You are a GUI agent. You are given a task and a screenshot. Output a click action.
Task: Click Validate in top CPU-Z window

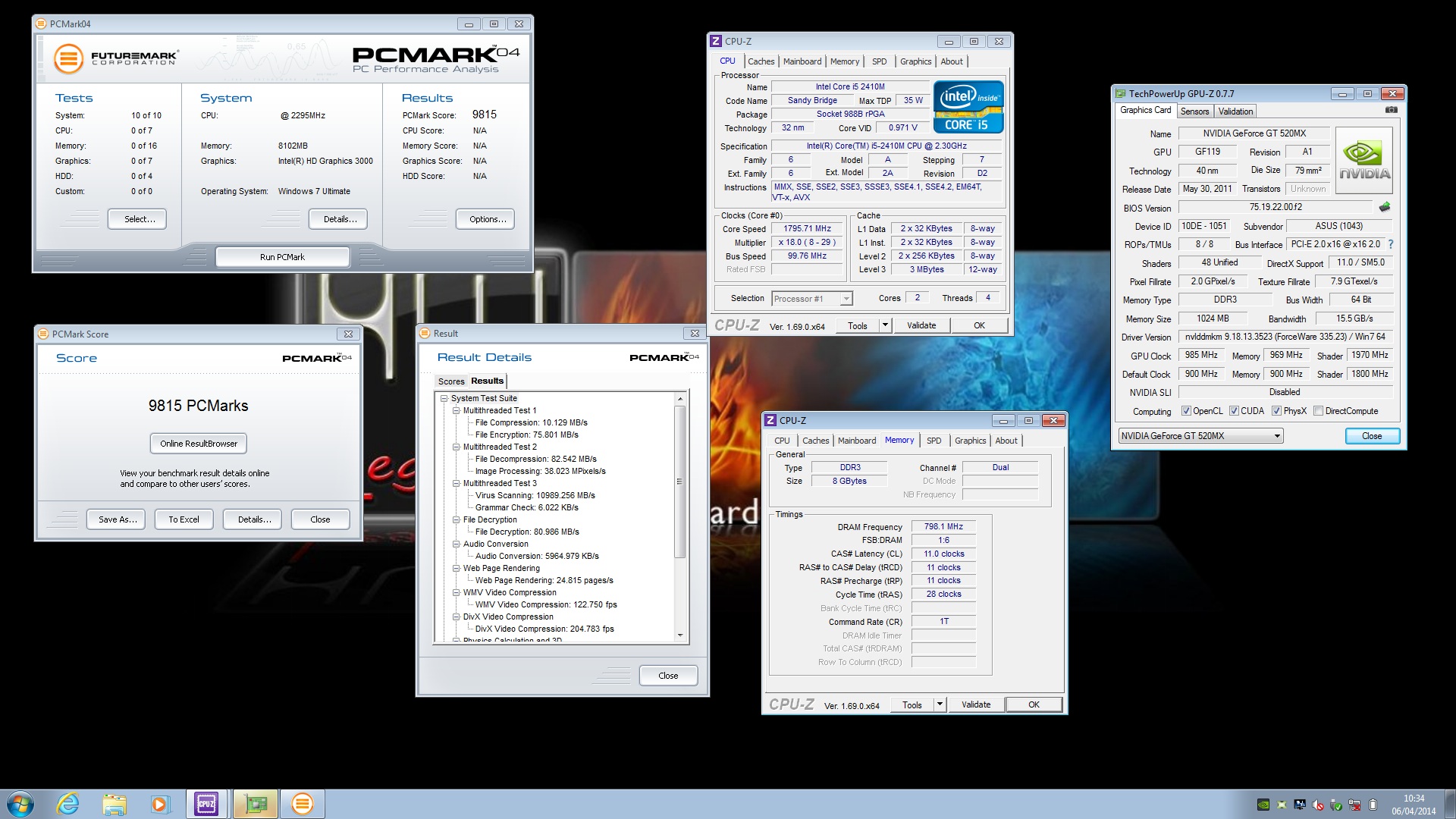point(921,325)
